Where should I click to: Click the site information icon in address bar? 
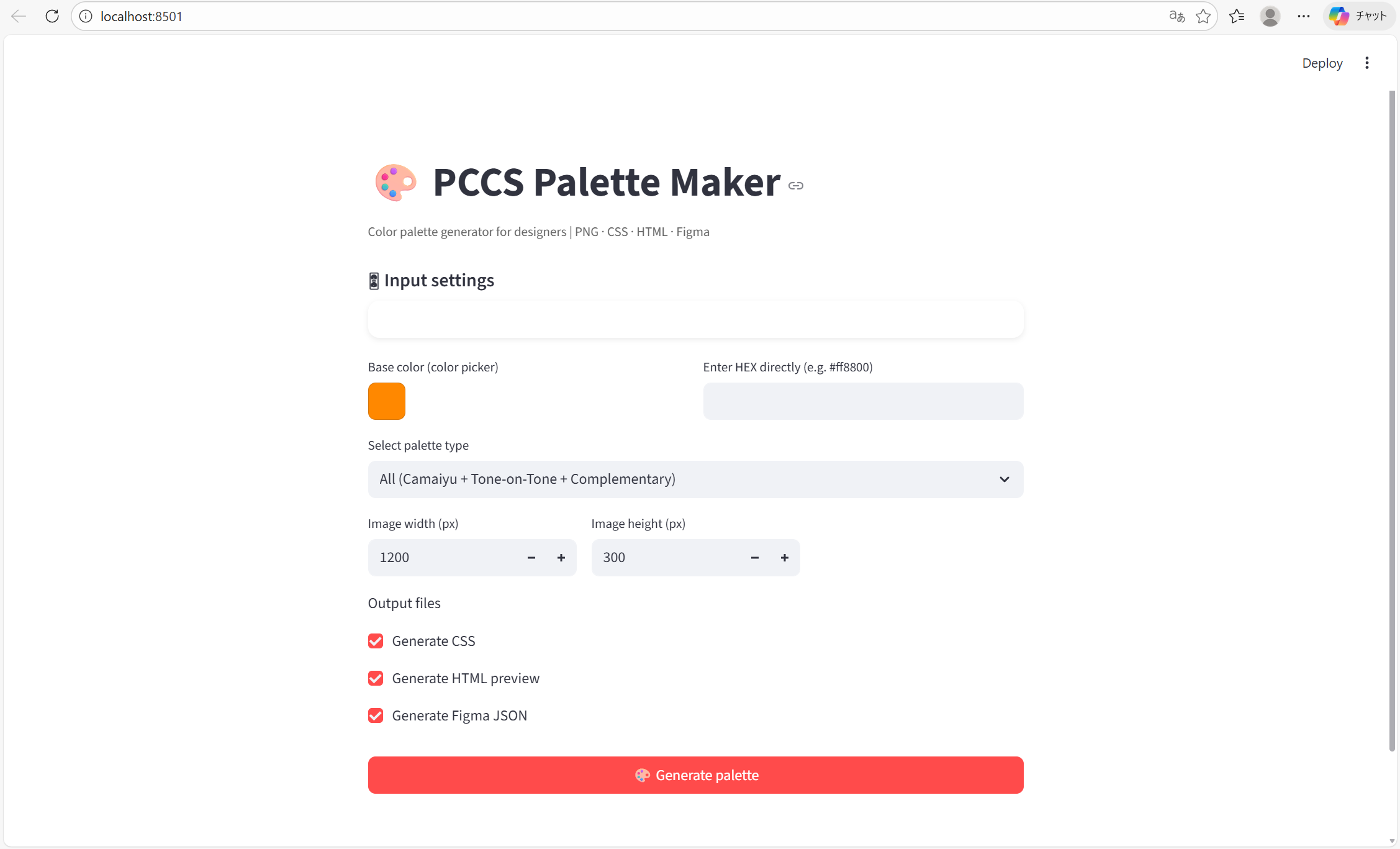(86, 16)
